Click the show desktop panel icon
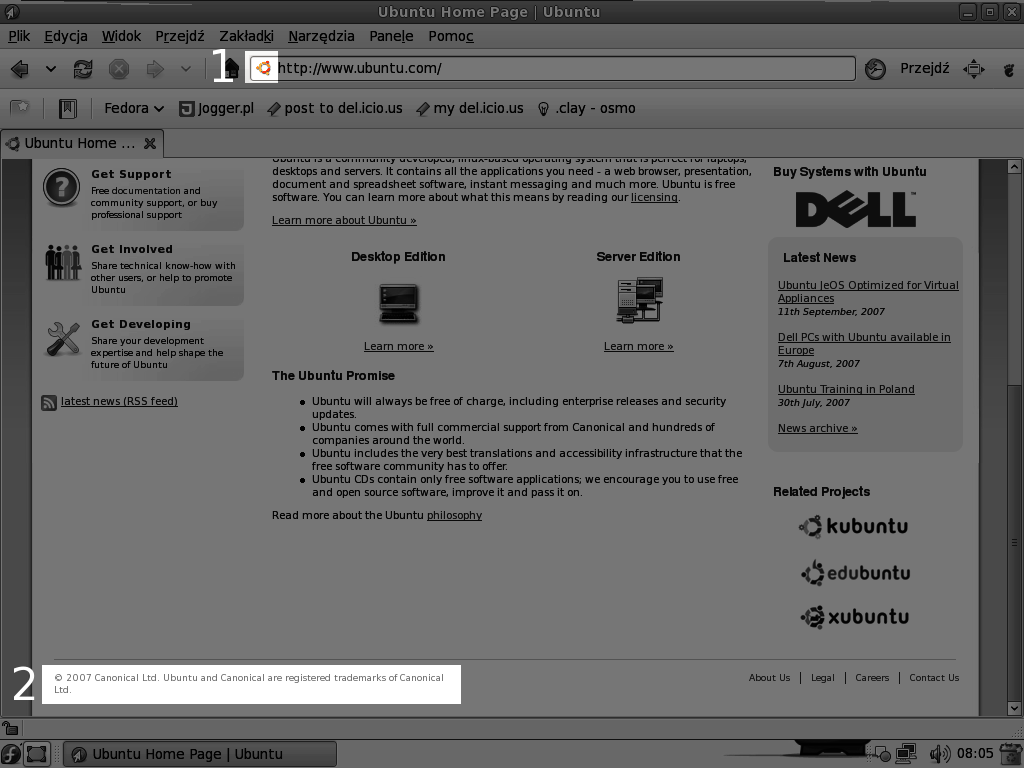The height and width of the screenshot is (768, 1024). tap(37, 754)
